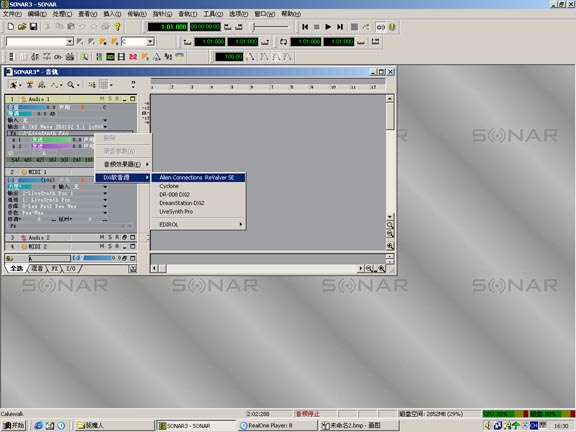Open RealOne Player in the taskbar

[x=277, y=425]
